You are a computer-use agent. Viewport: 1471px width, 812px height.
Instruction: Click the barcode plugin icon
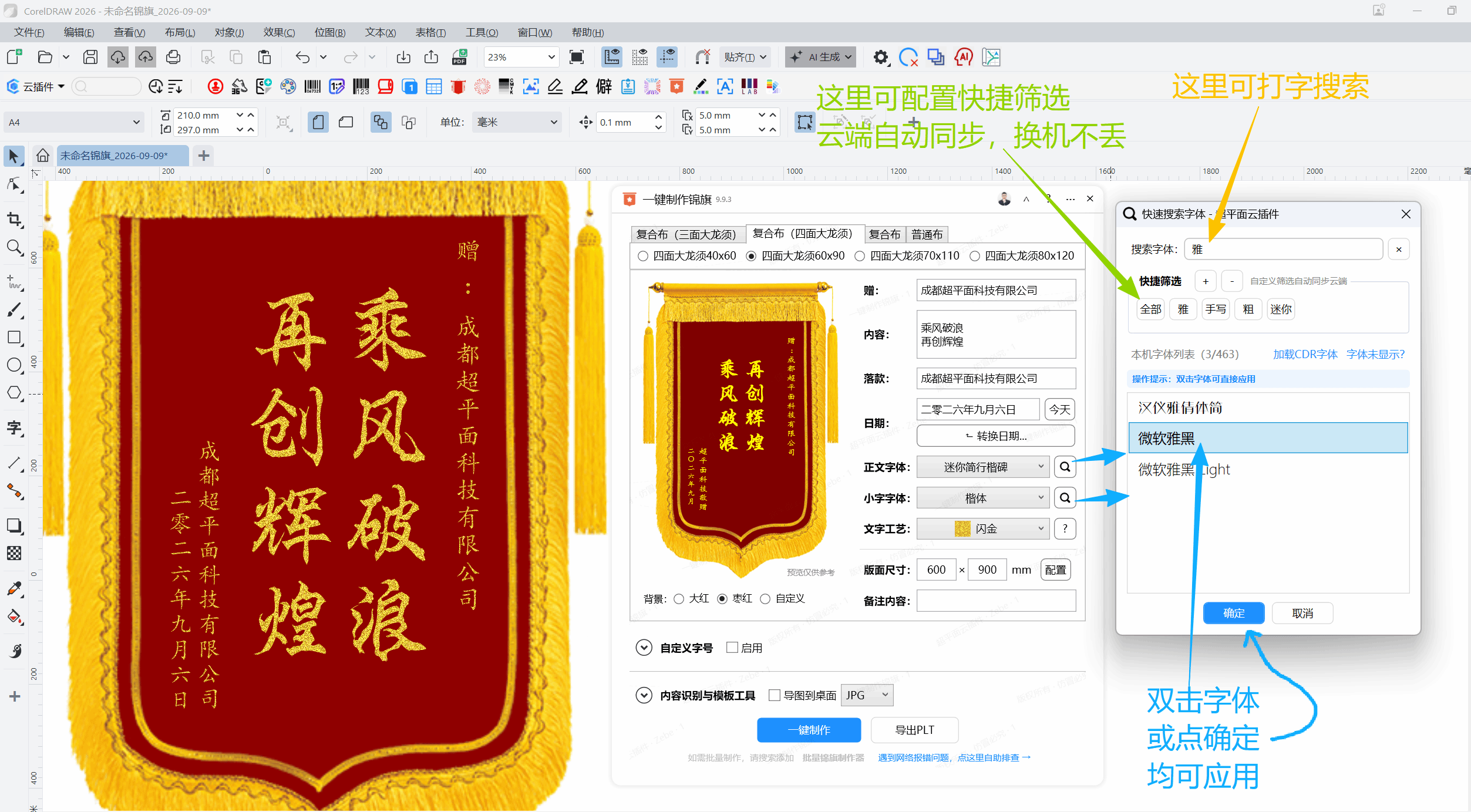click(x=312, y=87)
